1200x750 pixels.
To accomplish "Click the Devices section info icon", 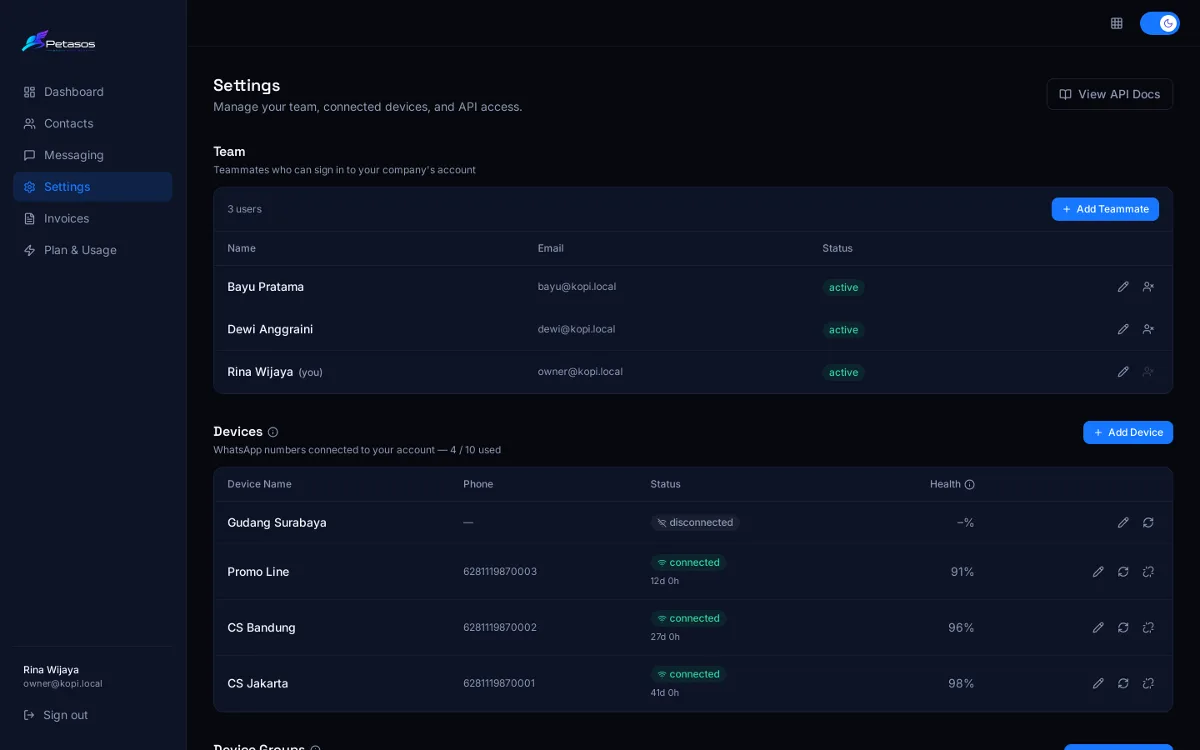I will [273, 432].
